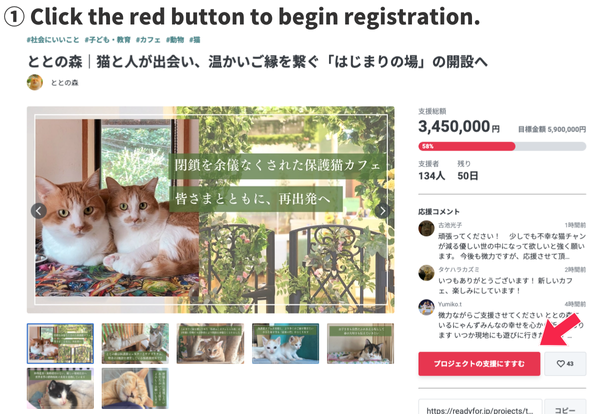The image size is (600, 414).
Task: Open the #子ども・教育 tag
Action: 108,40
